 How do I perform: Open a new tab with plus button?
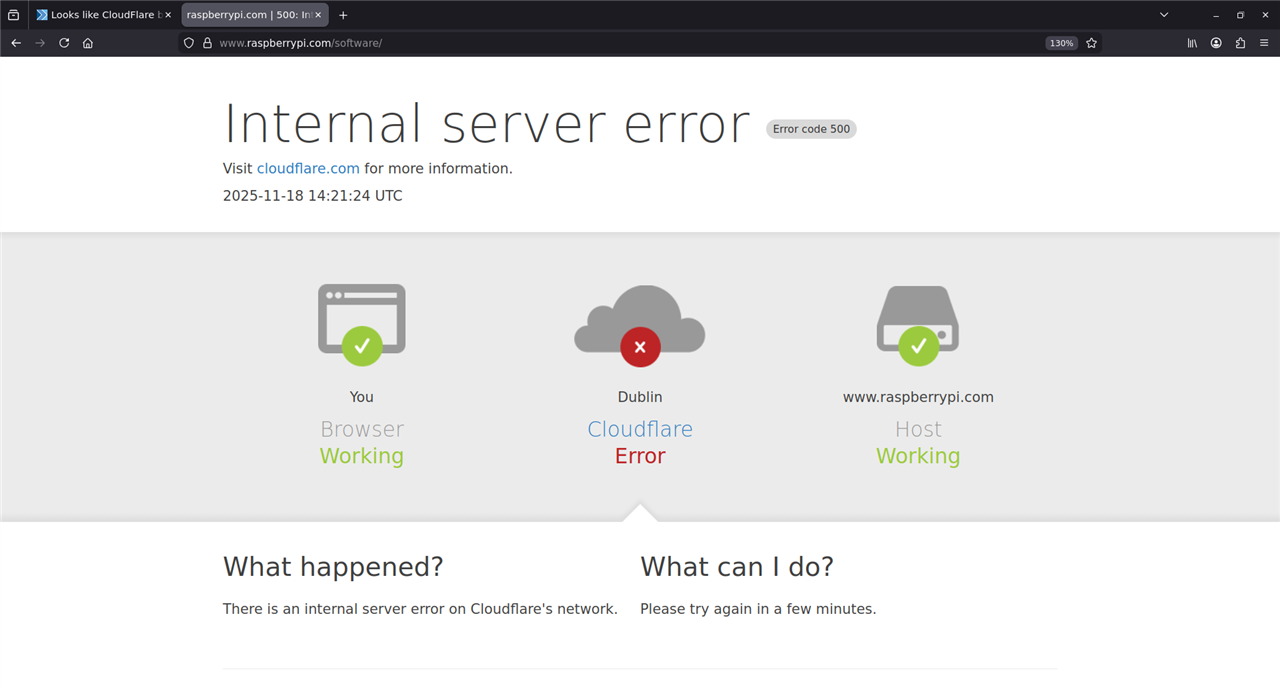(343, 15)
